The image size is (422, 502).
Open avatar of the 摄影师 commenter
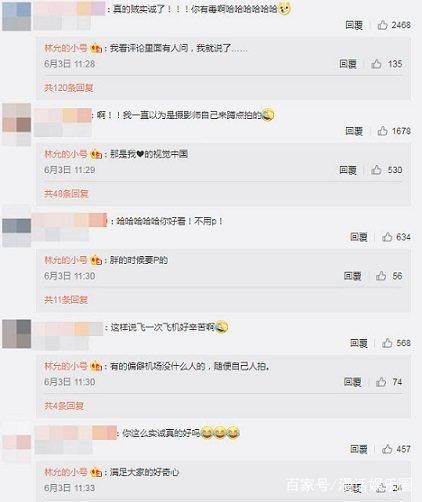(17, 125)
